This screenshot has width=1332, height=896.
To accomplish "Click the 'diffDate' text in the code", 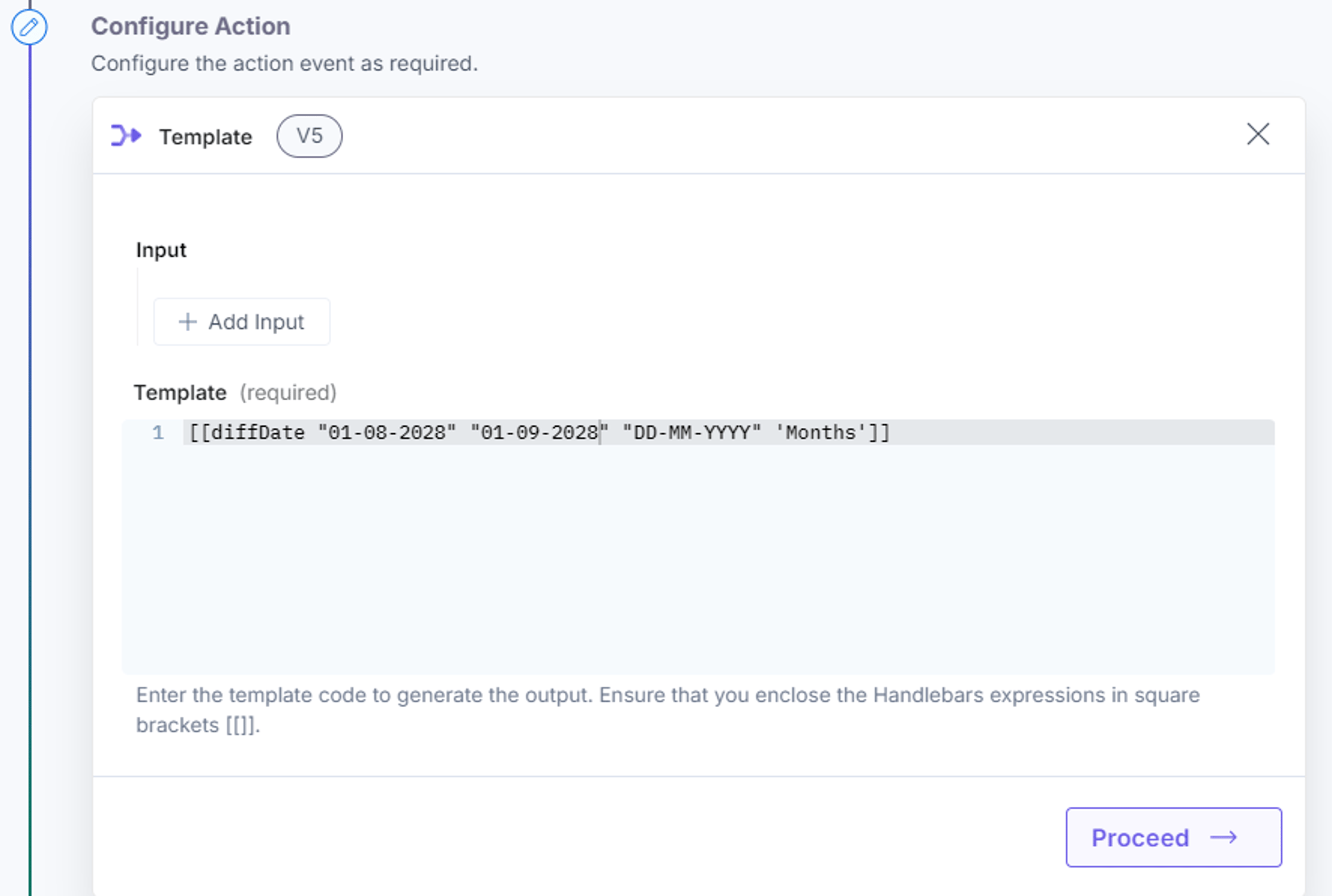I will tap(258, 433).
